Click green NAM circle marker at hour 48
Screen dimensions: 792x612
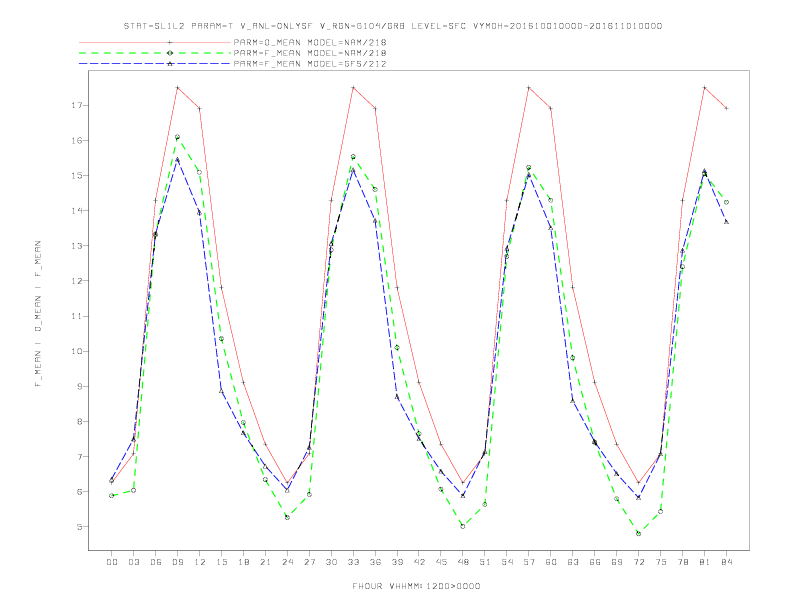pyautogui.click(x=463, y=526)
